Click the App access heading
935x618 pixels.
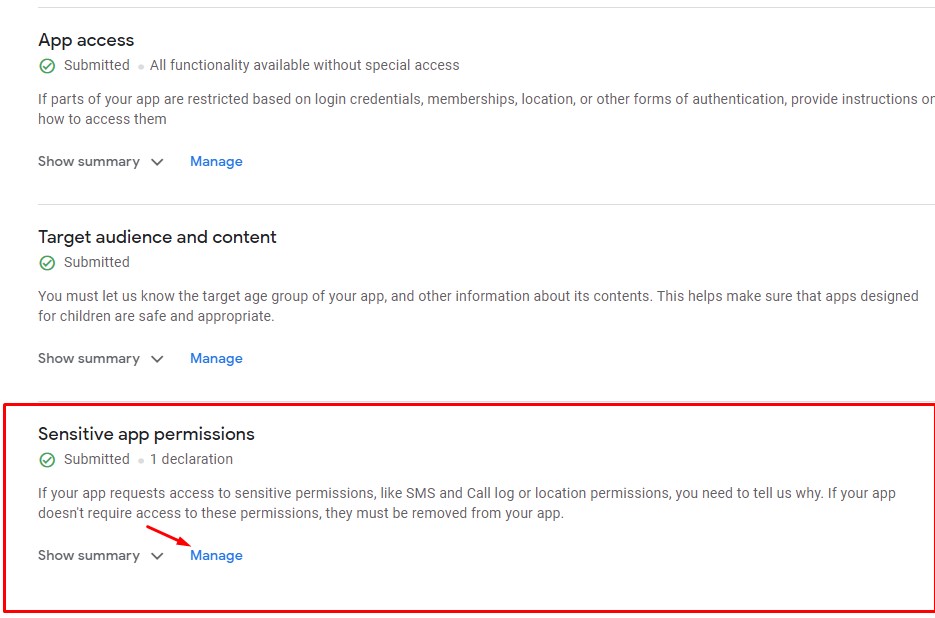pos(86,40)
